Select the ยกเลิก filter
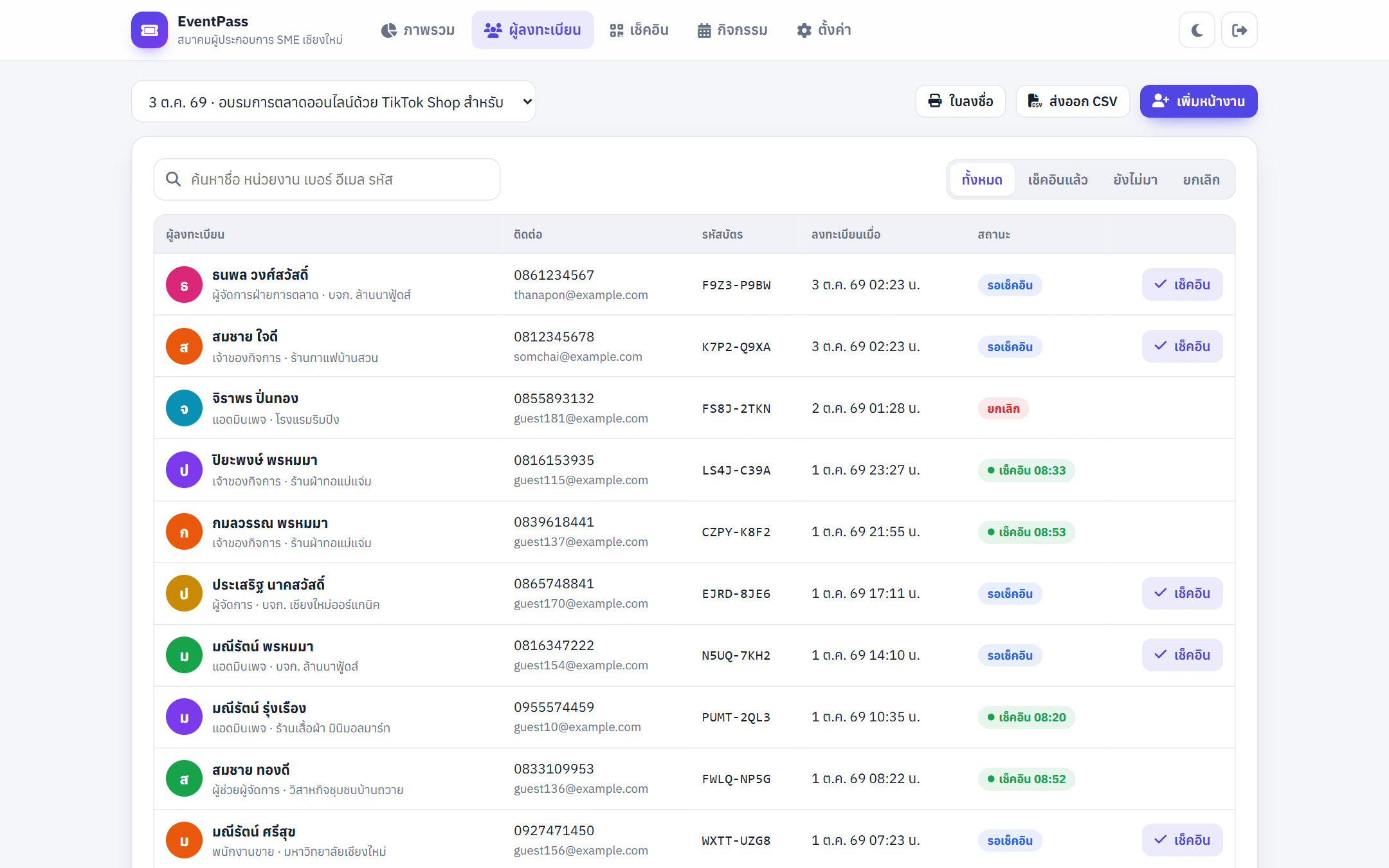The width and height of the screenshot is (1389, 868). pos(1201,179)
